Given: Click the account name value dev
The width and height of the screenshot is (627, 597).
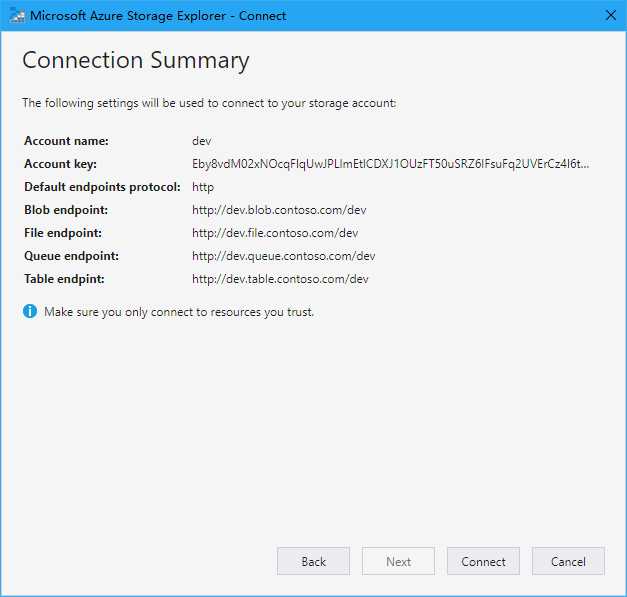Looking at the screenshot, I should (x=202, y=141).
